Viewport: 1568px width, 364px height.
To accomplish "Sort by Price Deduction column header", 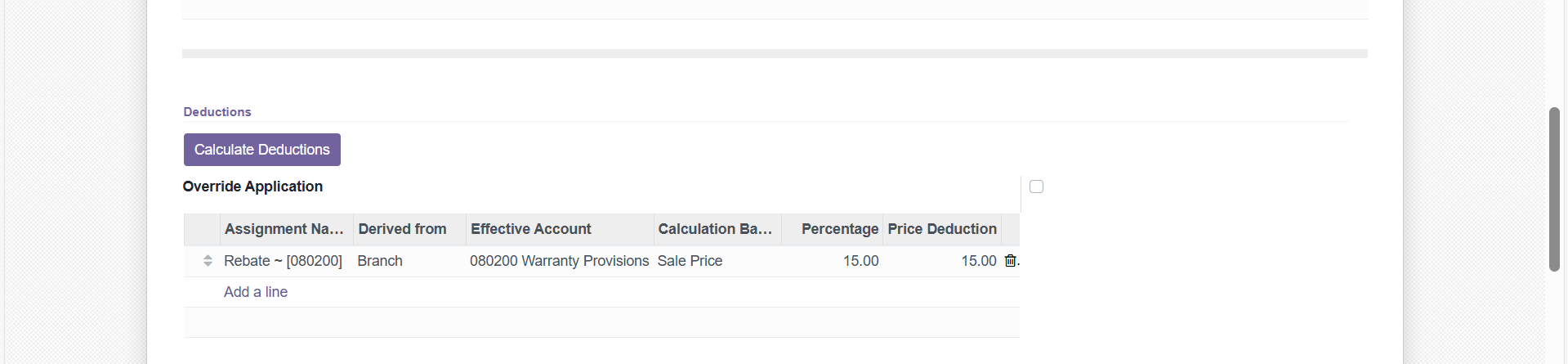I will 942,229.
